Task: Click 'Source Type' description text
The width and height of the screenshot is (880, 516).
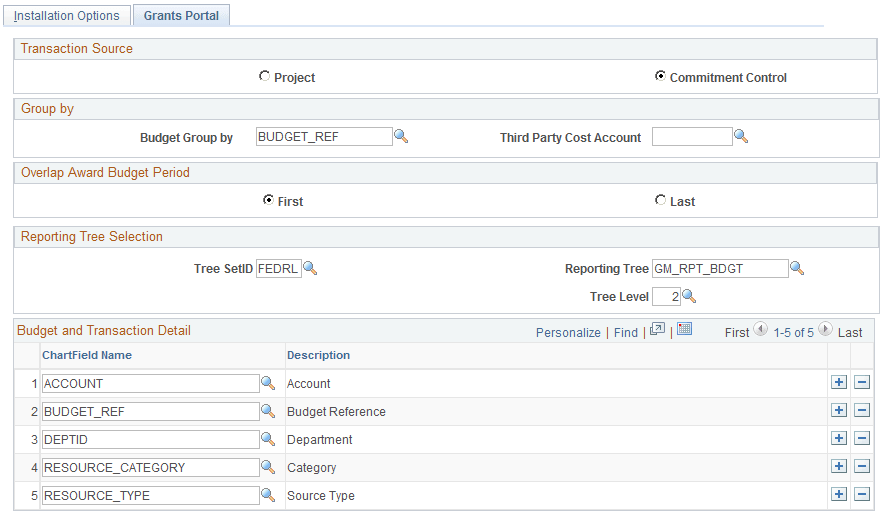Action: 321,496
